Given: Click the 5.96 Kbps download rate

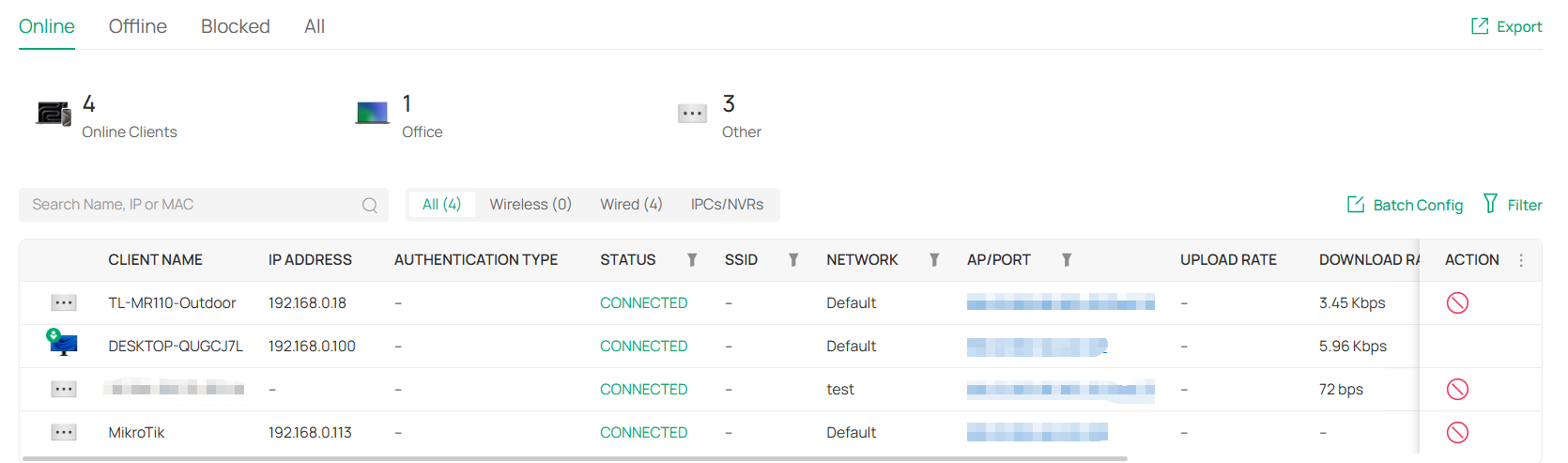Looking at the screenshot, I should (x=1353, y=346).
